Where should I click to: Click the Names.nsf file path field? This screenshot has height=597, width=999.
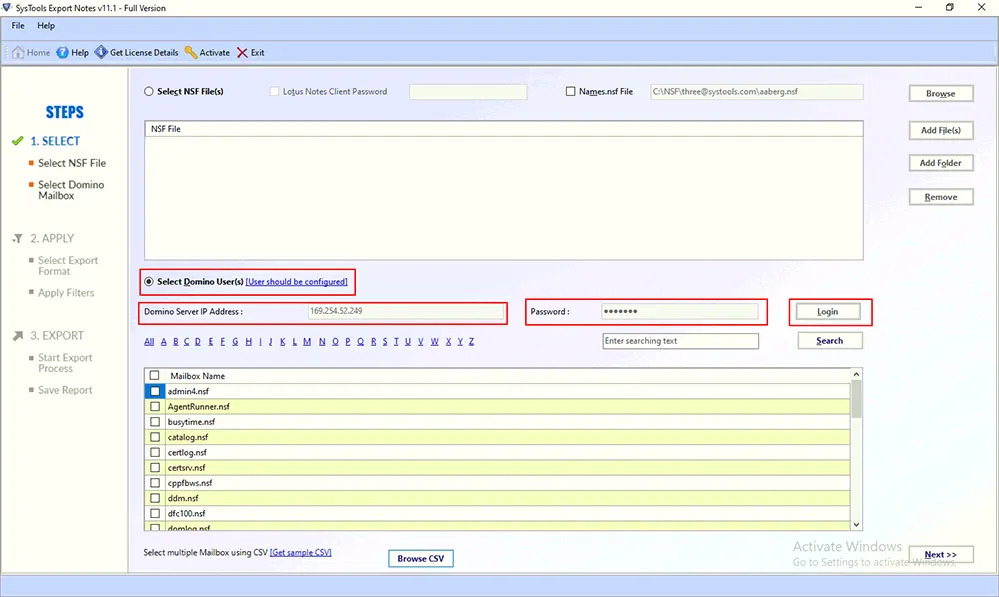click(756, 92)
